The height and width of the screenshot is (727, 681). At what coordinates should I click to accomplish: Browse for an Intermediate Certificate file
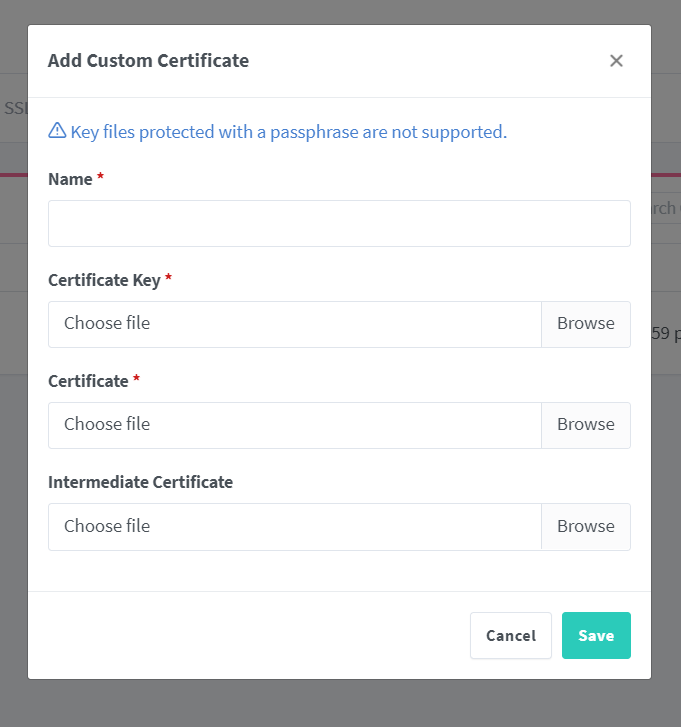(x=585, y=526)
